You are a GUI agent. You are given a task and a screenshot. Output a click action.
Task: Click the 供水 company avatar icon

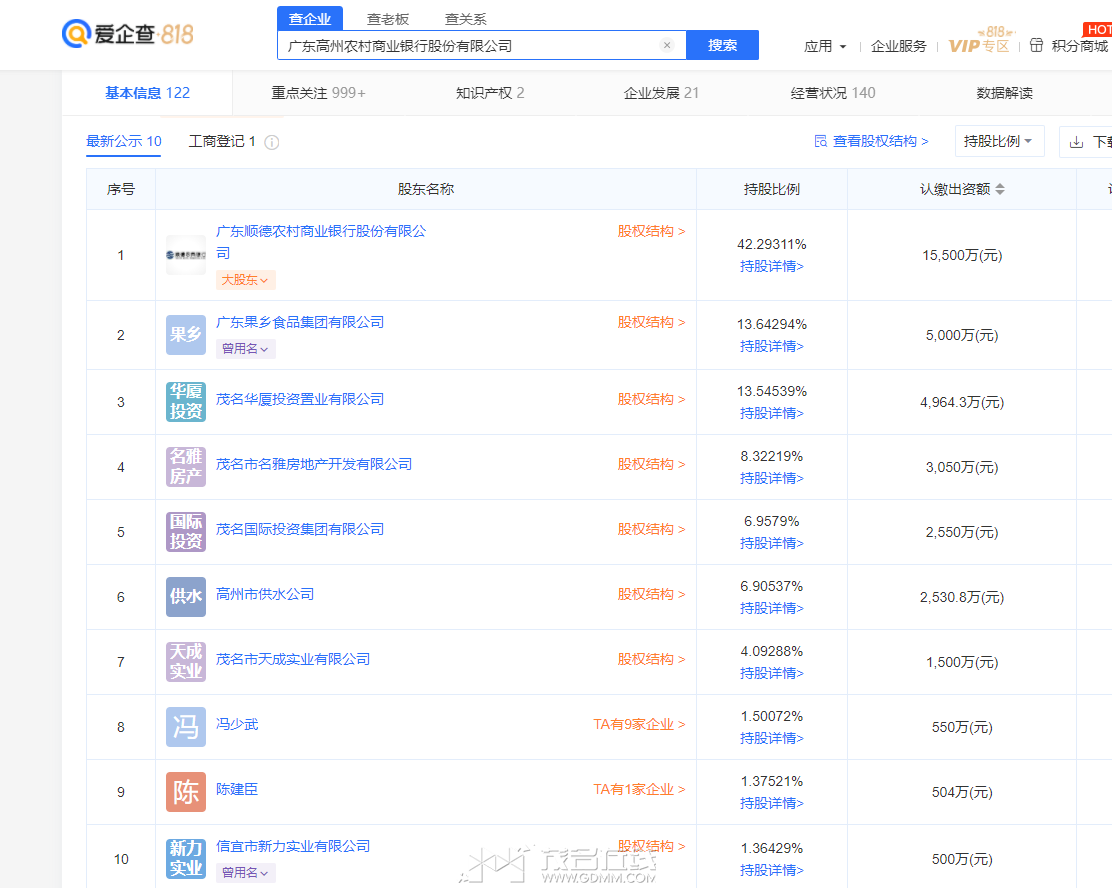tap(186, 596)
